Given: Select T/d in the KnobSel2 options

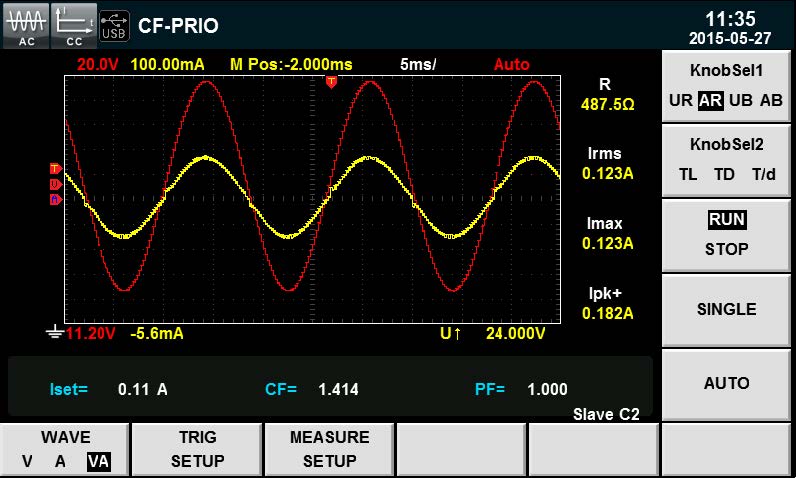Looking at the screenshot, I should [x=764, y=174].
